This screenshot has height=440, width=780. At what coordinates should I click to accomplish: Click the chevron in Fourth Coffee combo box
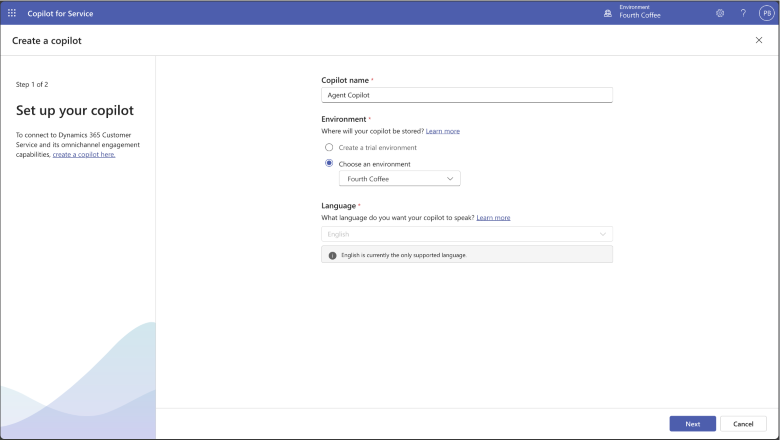(x=450, y=178)
